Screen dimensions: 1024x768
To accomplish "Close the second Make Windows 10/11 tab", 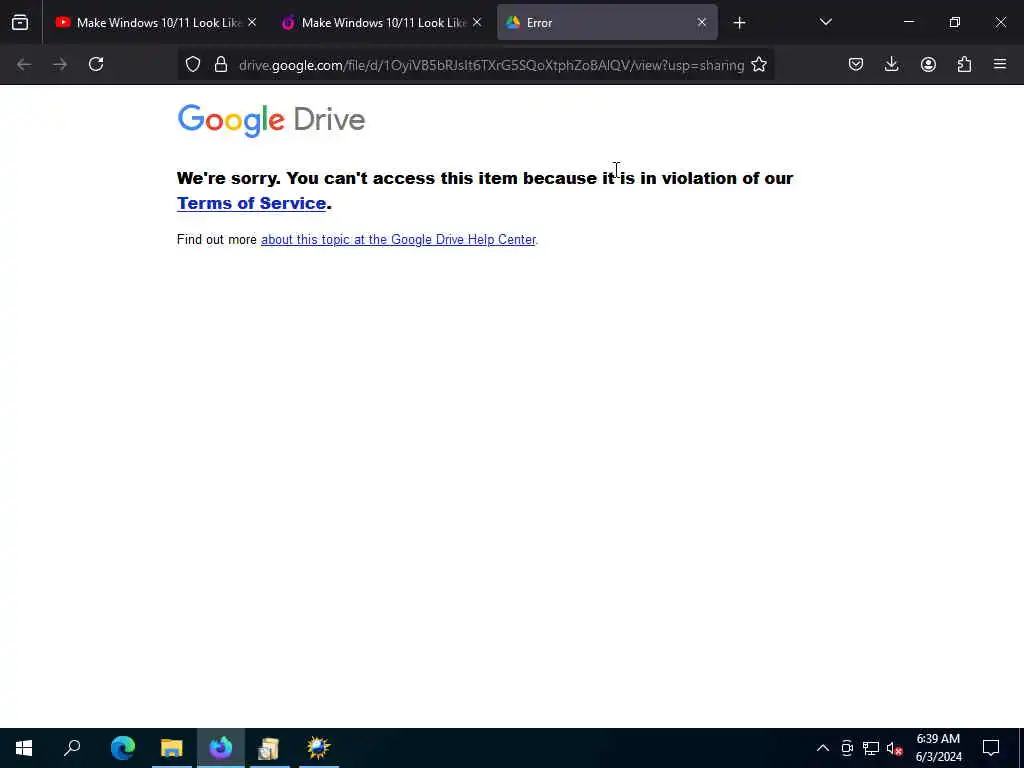I will [x=477, y=23].
